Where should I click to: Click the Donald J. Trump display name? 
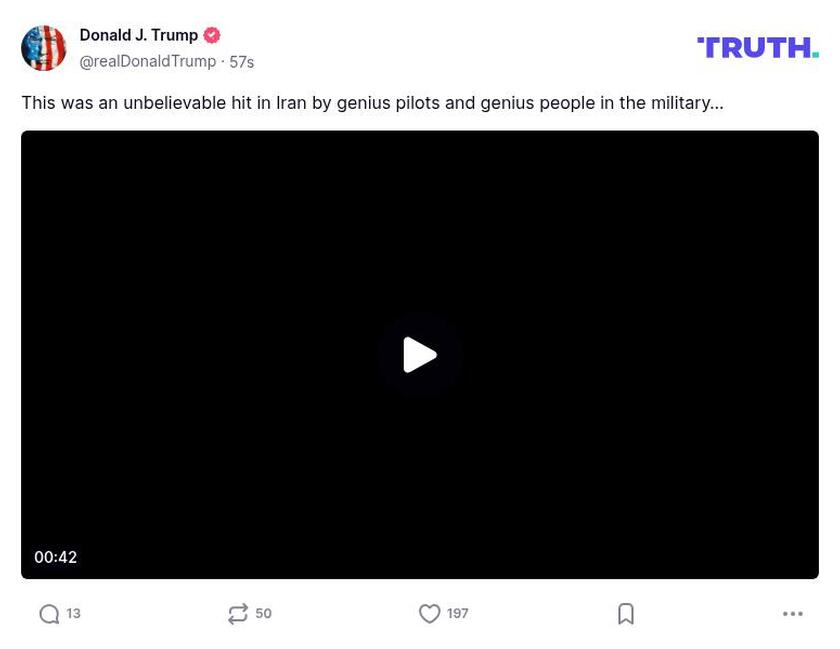point(137,34)
